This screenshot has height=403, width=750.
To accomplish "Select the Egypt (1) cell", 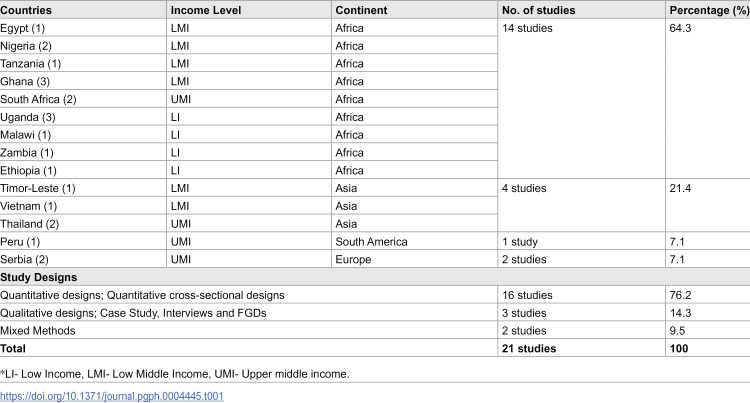I will (22, 28).
